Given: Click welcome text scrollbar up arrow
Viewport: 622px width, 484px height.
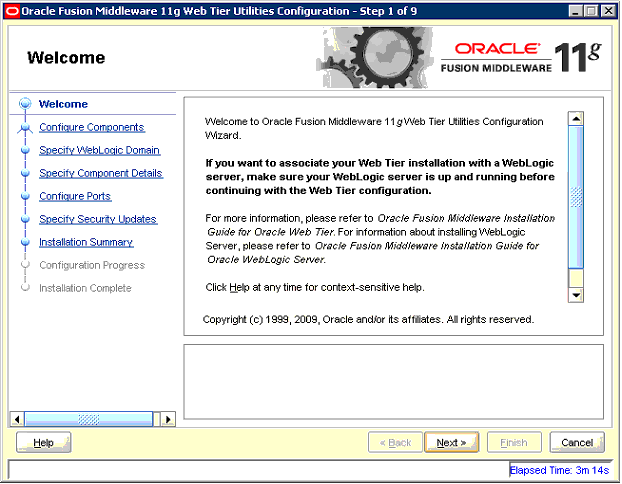Looking at the screenshot, I should point(576,119).
